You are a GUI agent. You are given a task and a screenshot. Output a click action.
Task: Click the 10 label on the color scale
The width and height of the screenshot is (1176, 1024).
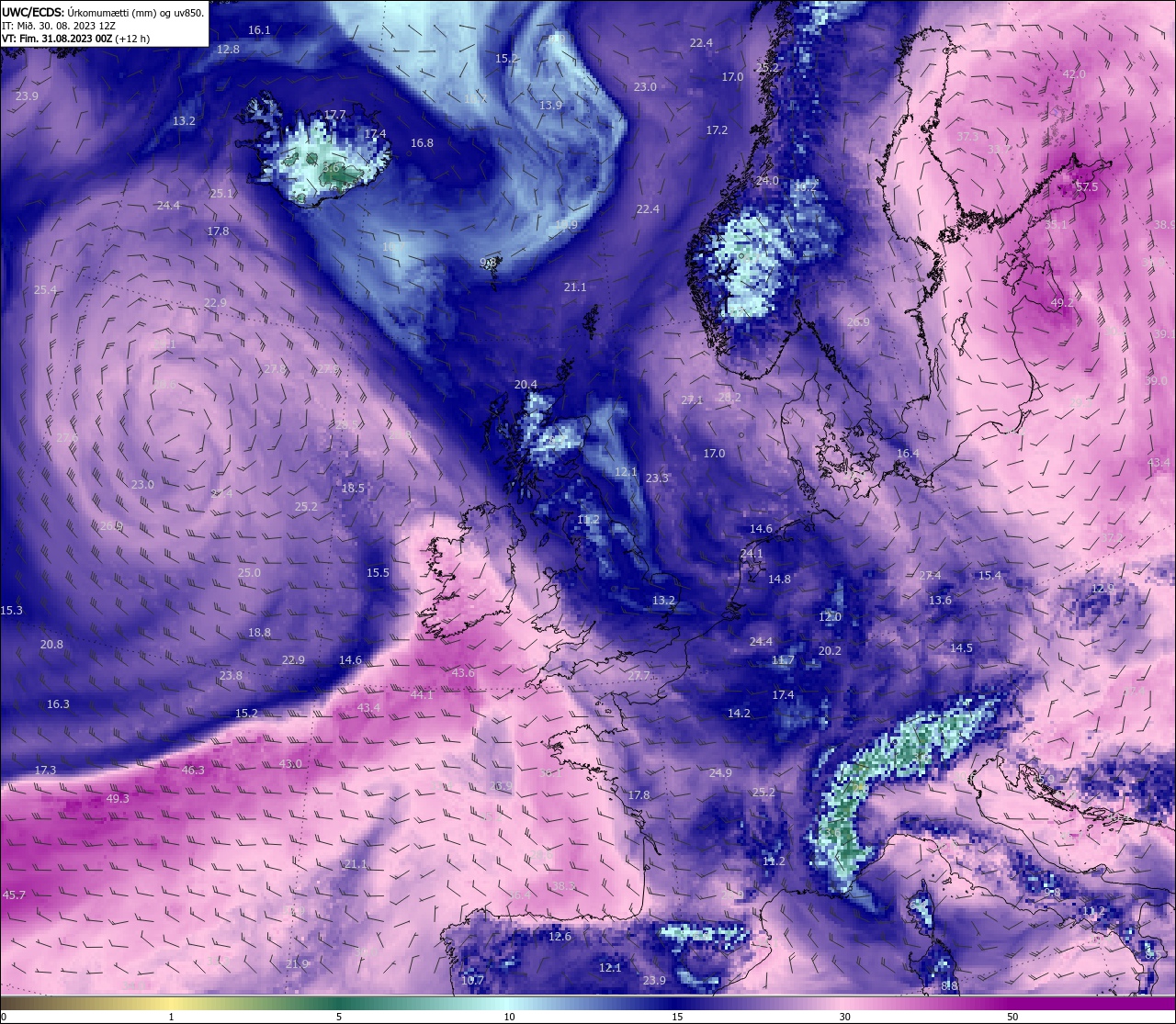tap(509, 1017)
